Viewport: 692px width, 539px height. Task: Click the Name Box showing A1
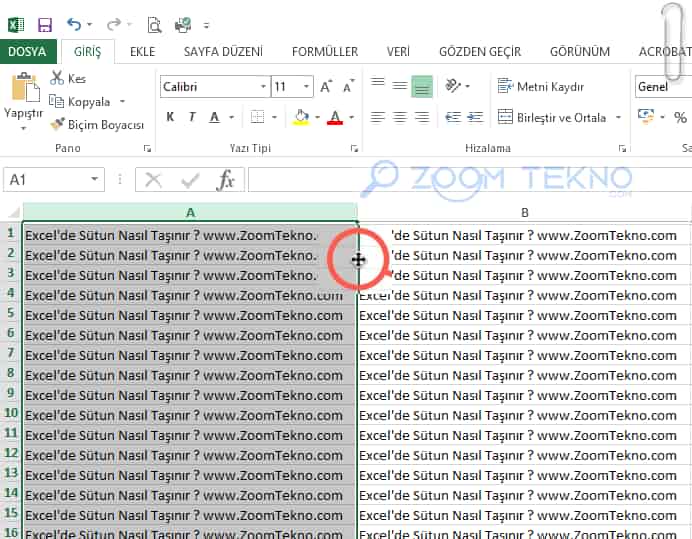click(x=54, y=179)
